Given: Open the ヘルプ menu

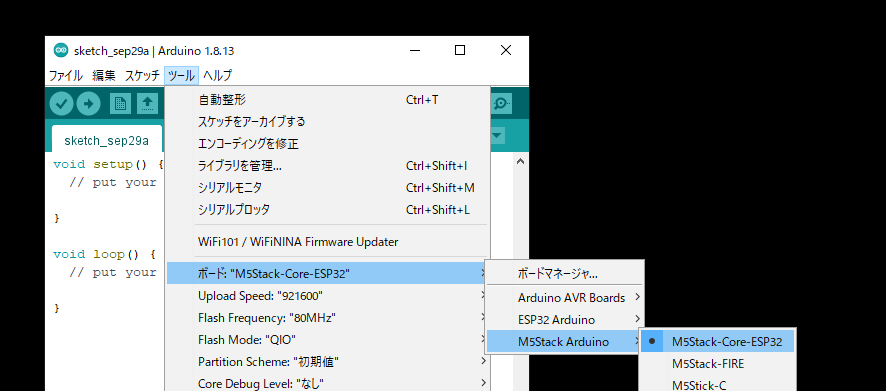Looking at the screenshot, I should pyautogui.click(x=218, y=75).
